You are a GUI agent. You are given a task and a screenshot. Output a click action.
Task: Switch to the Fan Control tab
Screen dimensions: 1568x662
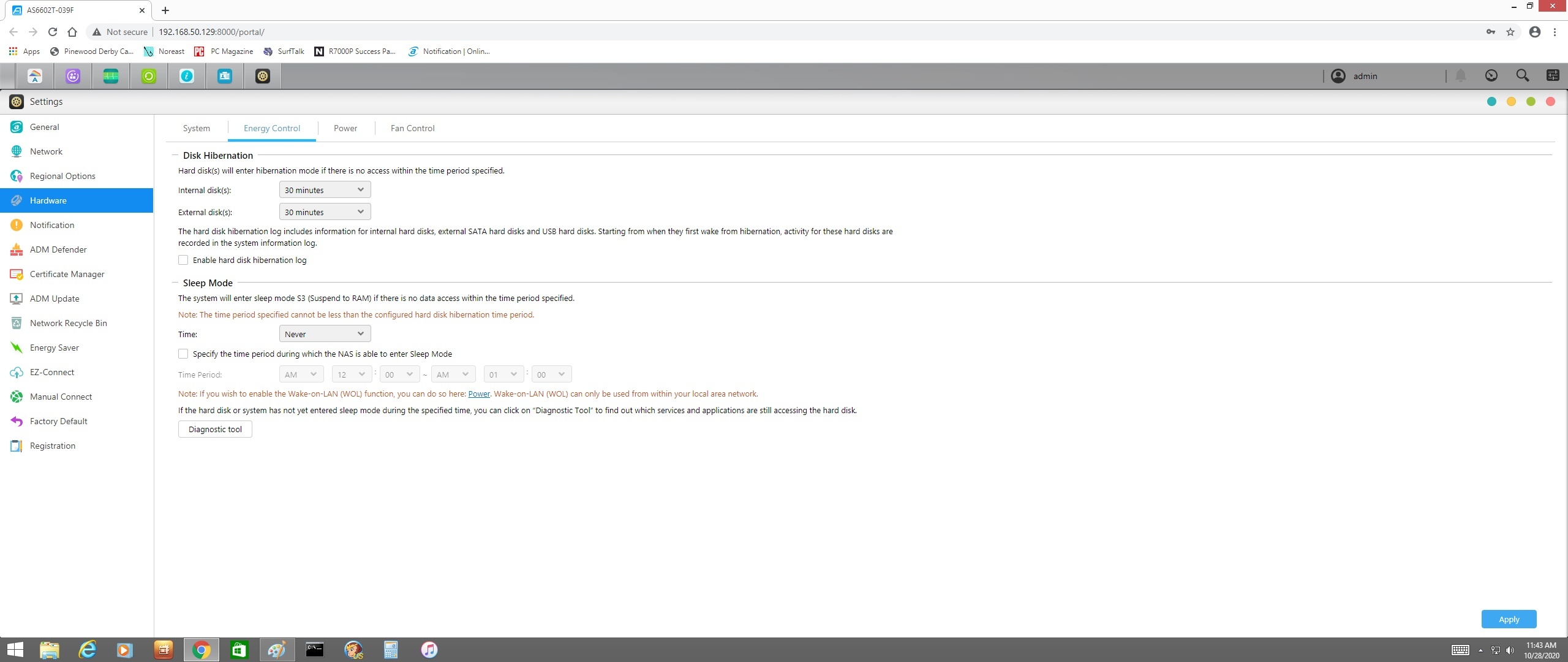(x=412, y=128)
